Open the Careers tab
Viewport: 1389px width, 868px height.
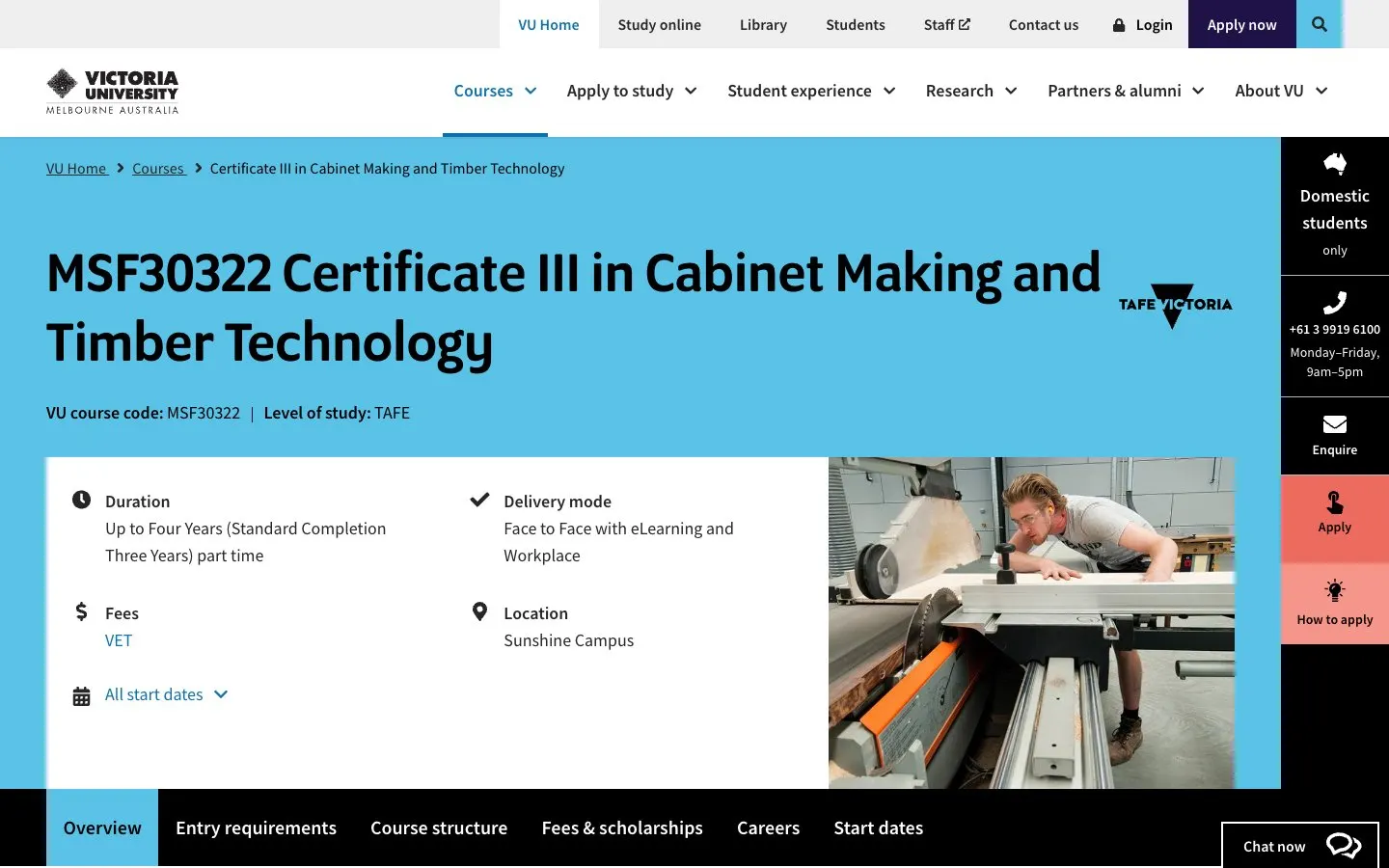(769, 827)
